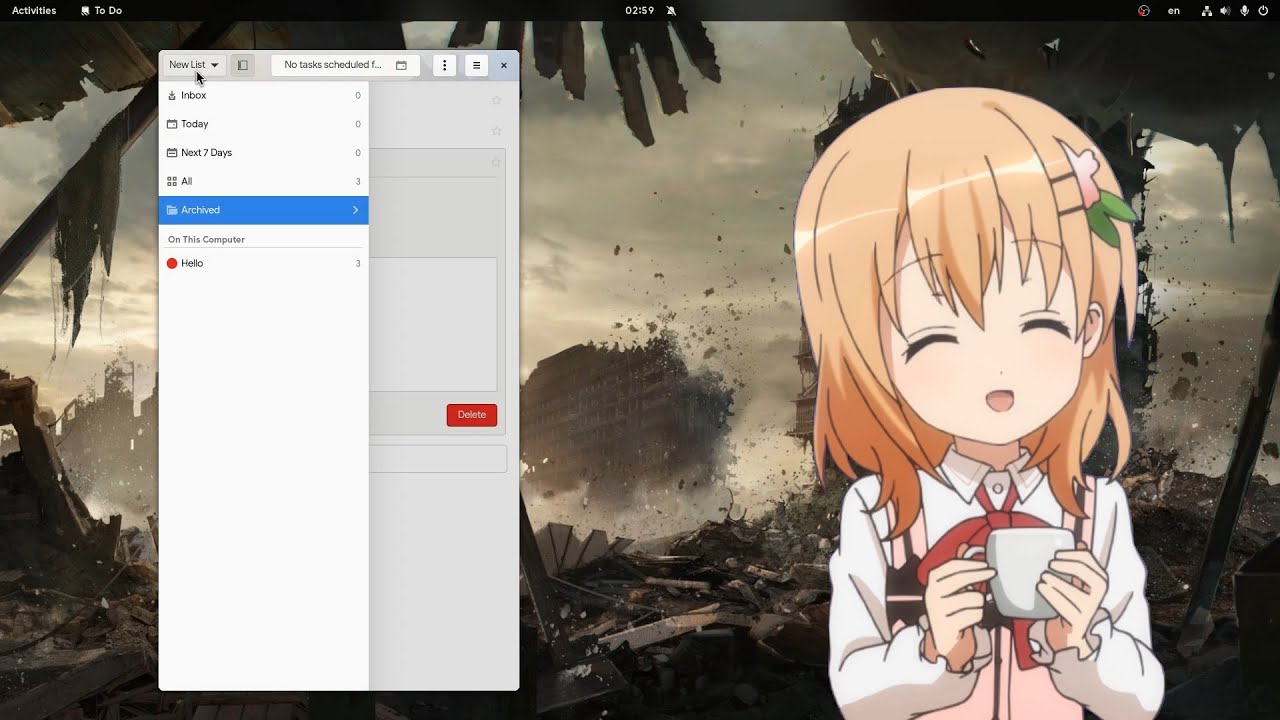
Task: Click the microphone status icon
Action: click(1244, 10)
